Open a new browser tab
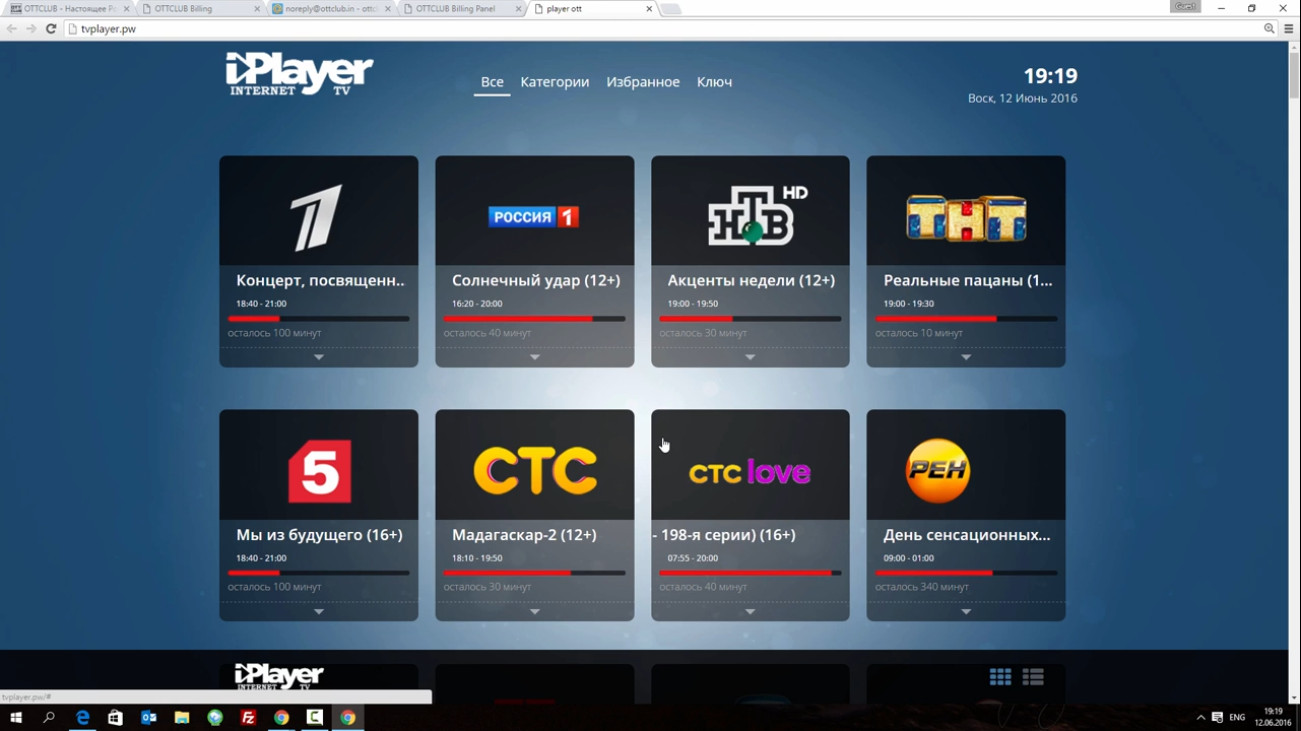Screen dimensions: 1301x731 click(671, 9)
